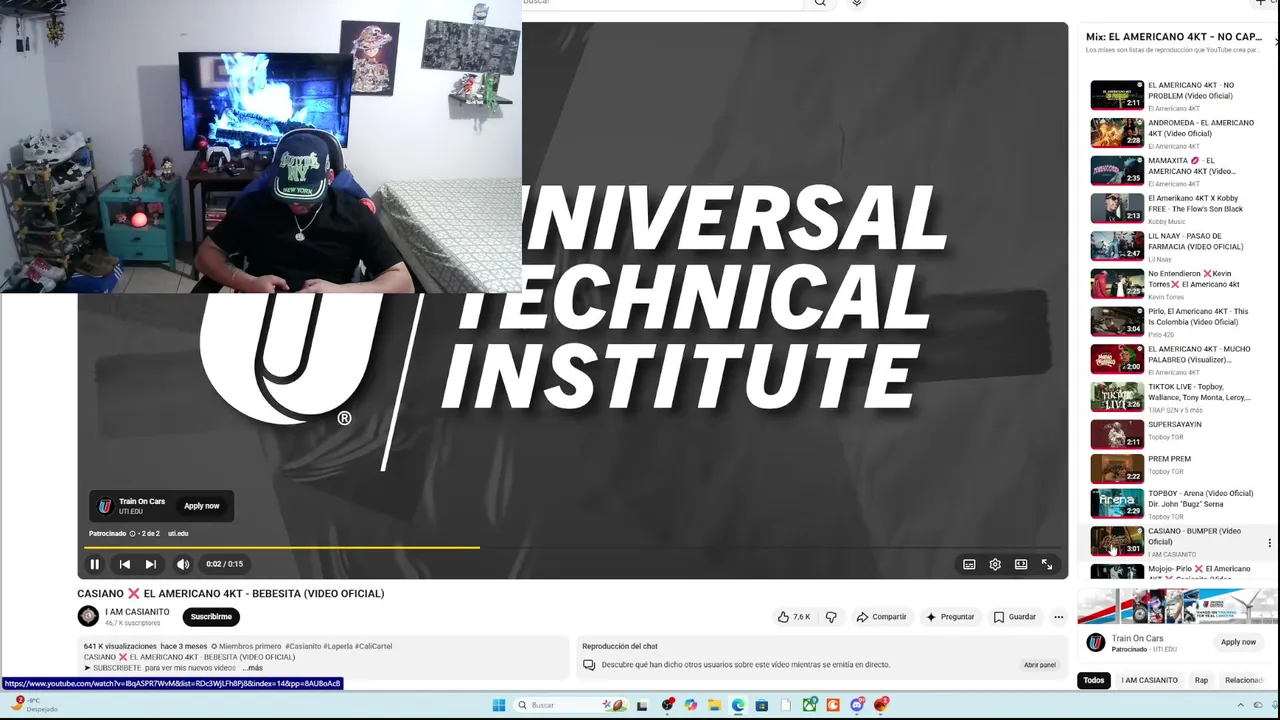This screenshot has height=720, width=1280.
Task: Save video with Guardar button
Action: point(1014,617)
